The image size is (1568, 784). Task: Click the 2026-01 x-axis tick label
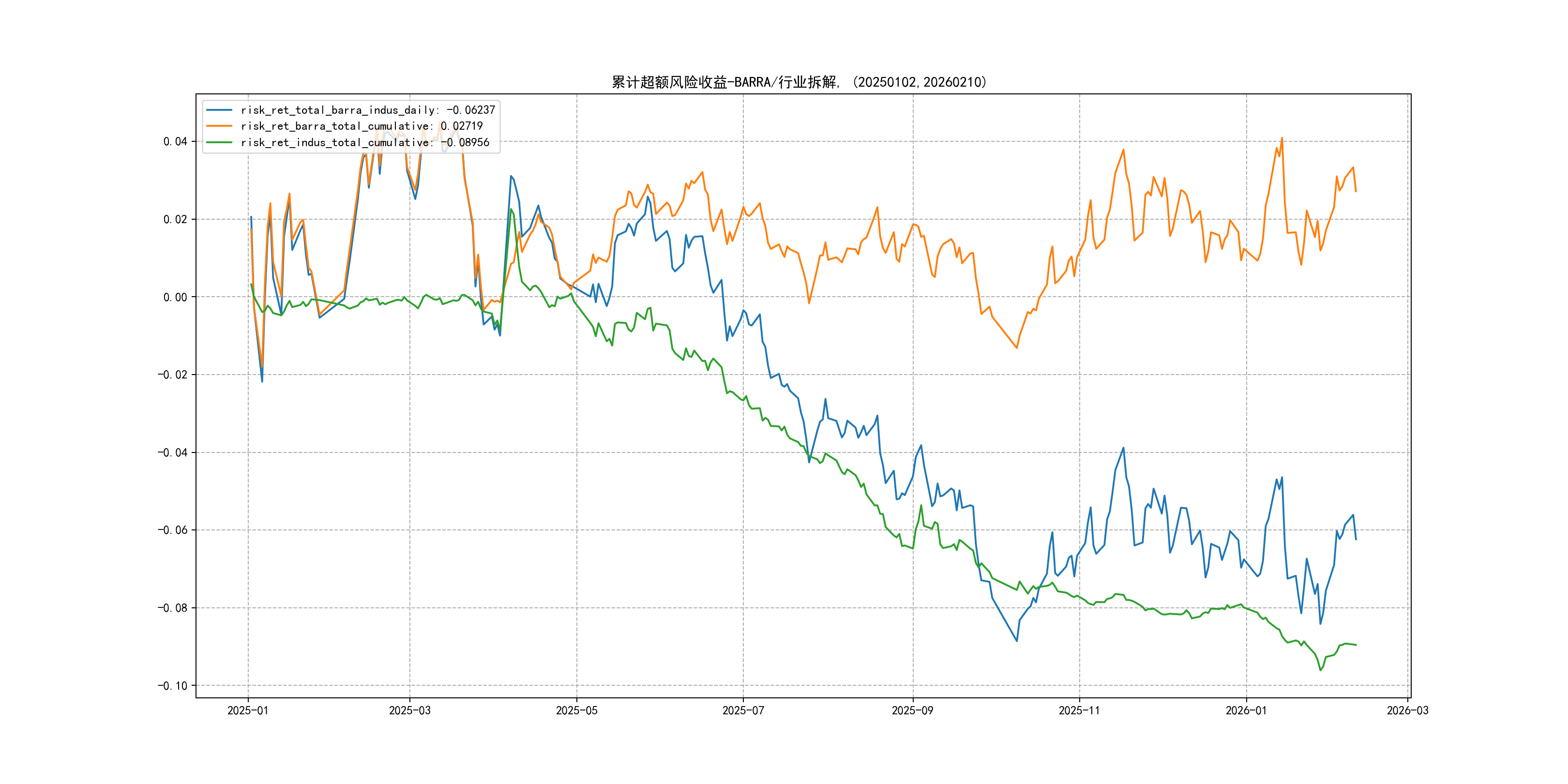[1246, 711]
